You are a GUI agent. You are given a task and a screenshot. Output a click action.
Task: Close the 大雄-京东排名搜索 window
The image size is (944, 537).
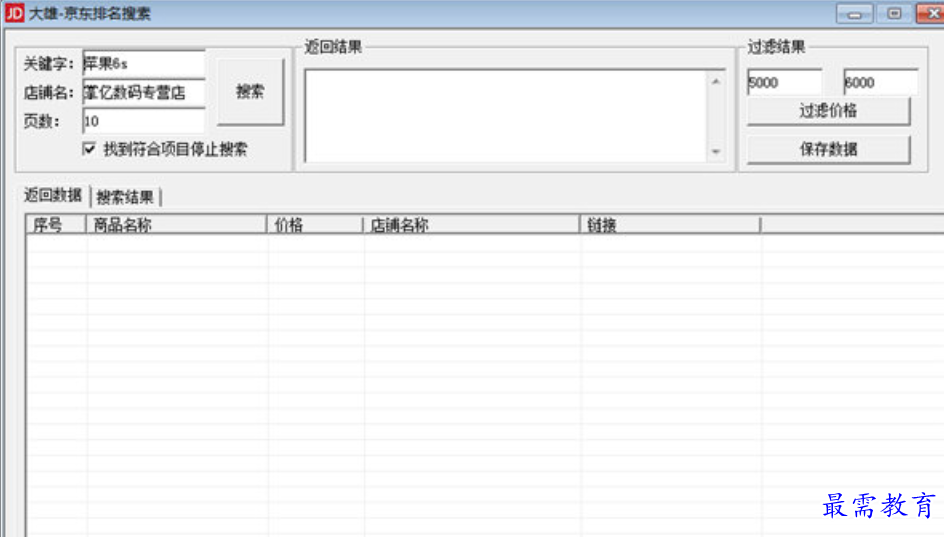pos(931,13)
